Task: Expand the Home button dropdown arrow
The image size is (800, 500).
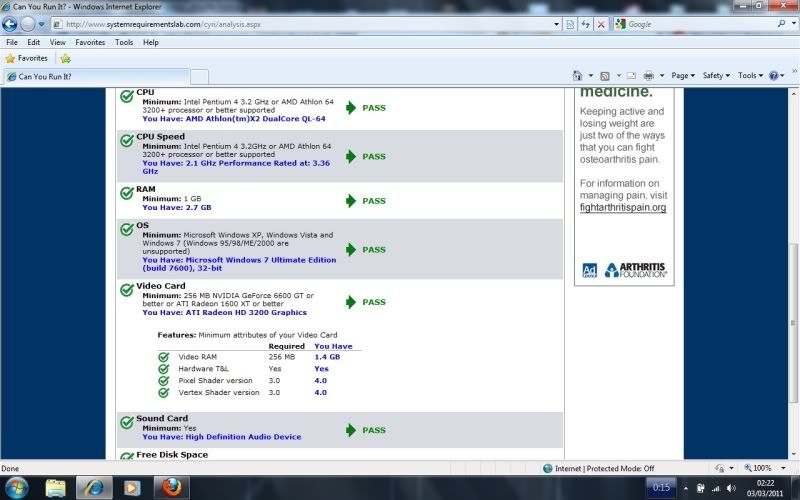Action: click(x=591, y=76)
